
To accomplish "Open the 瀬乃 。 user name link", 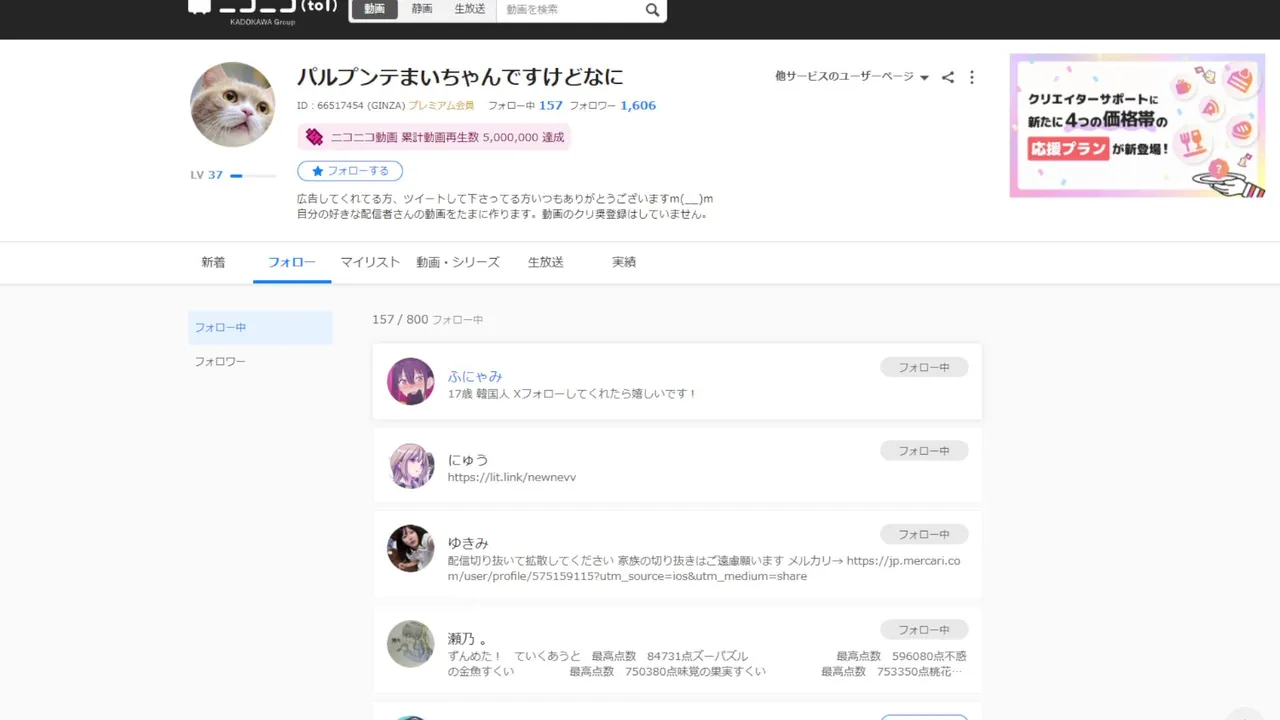I will [x=468, y=639].
